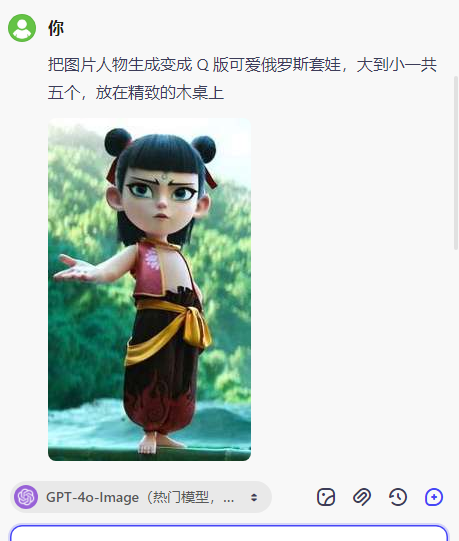Click the vertical scrollbar thumb
Image resolution: width=459 pixels, height=541 pixels.
point(456,162)
